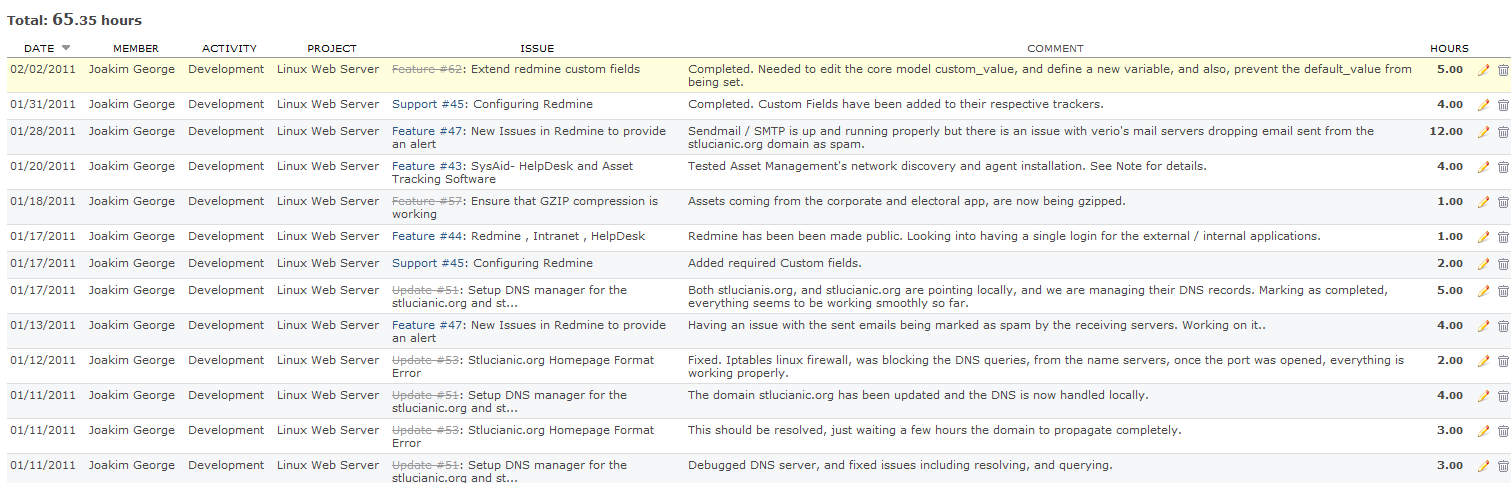Screen dimensions: 1511x483
Task: Open Support #45 in the 01/31/2011 row
Action: click(x=429, y=104)
